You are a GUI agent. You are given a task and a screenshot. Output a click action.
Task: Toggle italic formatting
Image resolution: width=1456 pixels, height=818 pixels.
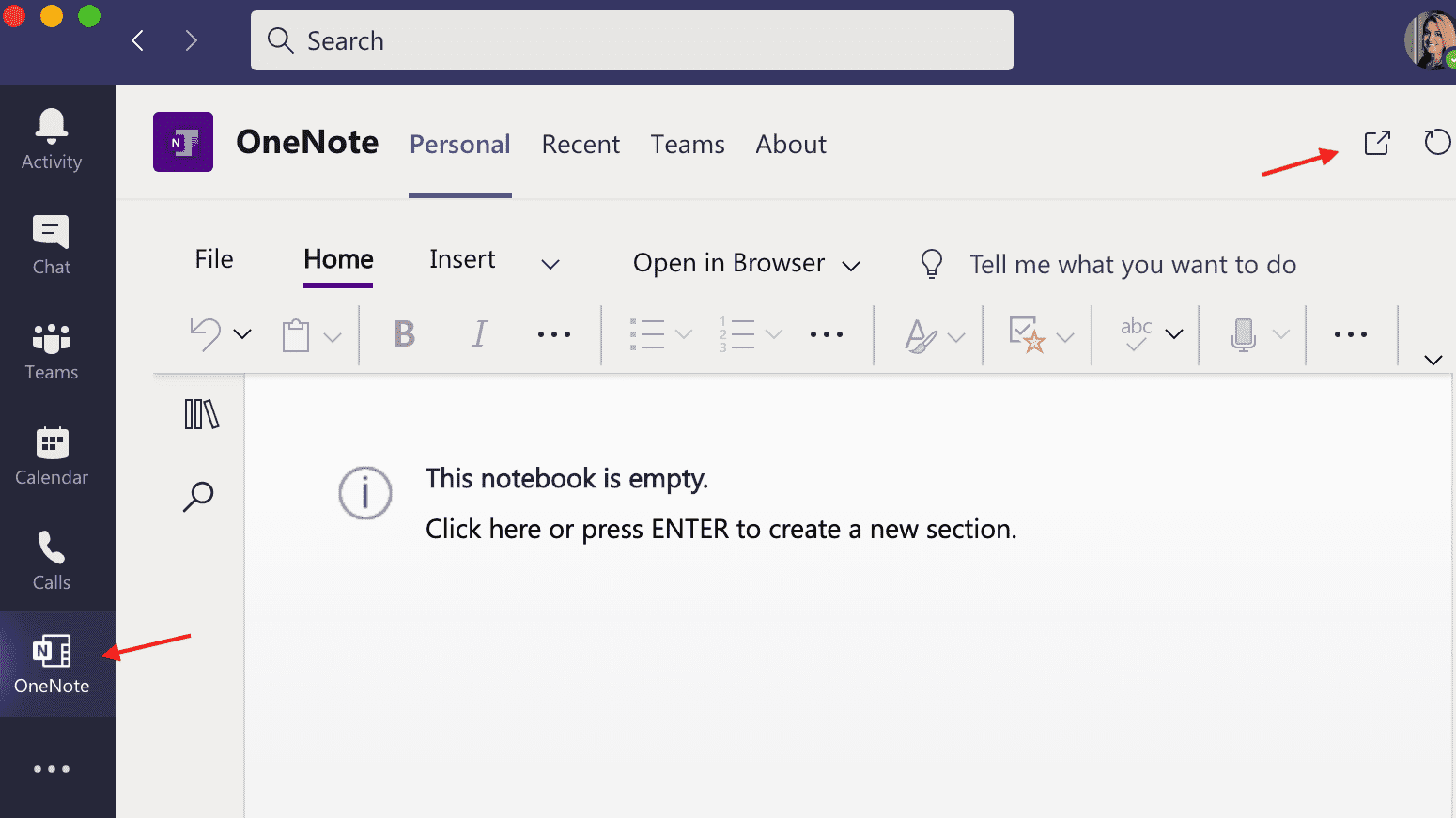tap(479, 334)
